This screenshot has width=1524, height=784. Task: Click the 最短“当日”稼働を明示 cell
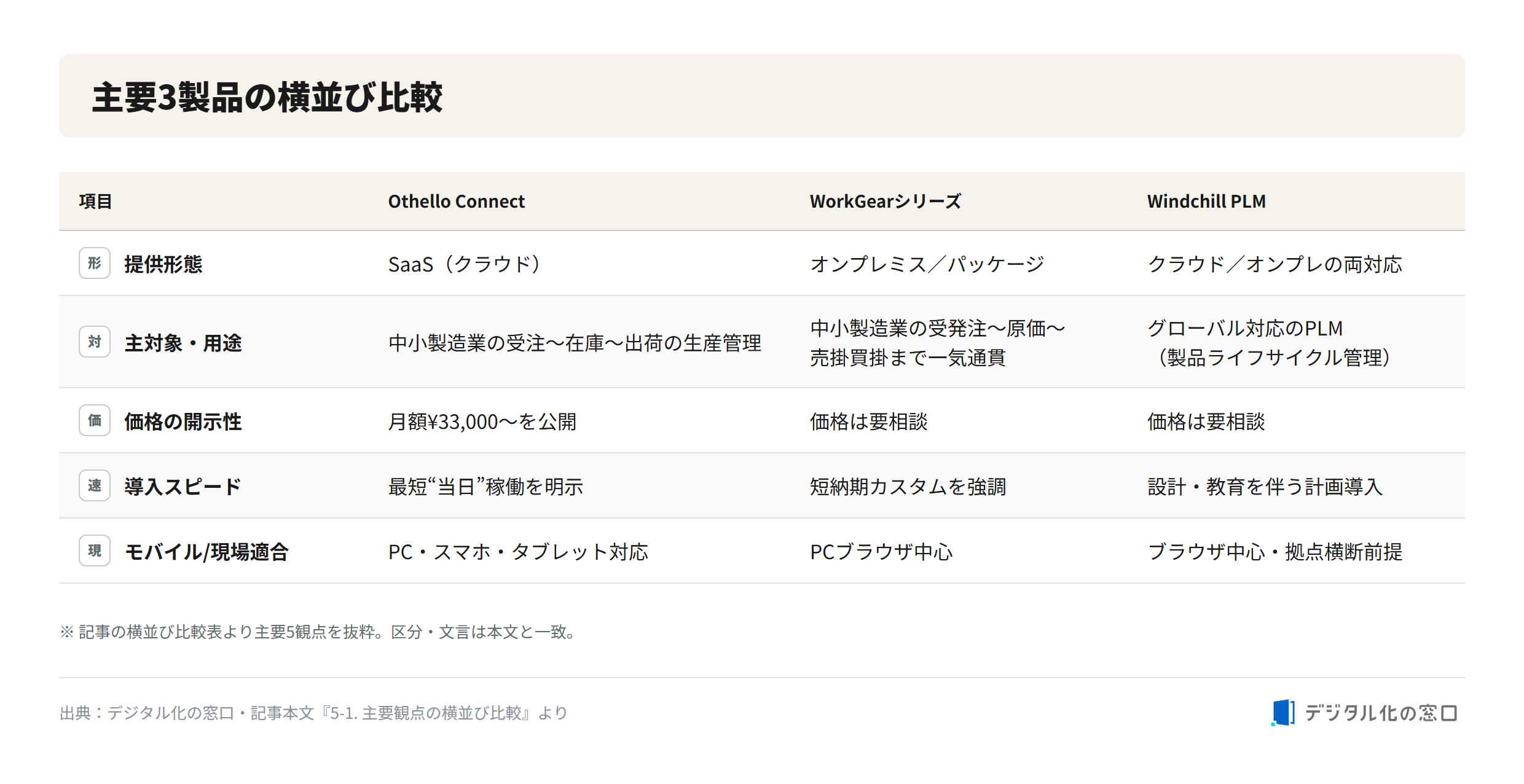[x=486, y=487]
